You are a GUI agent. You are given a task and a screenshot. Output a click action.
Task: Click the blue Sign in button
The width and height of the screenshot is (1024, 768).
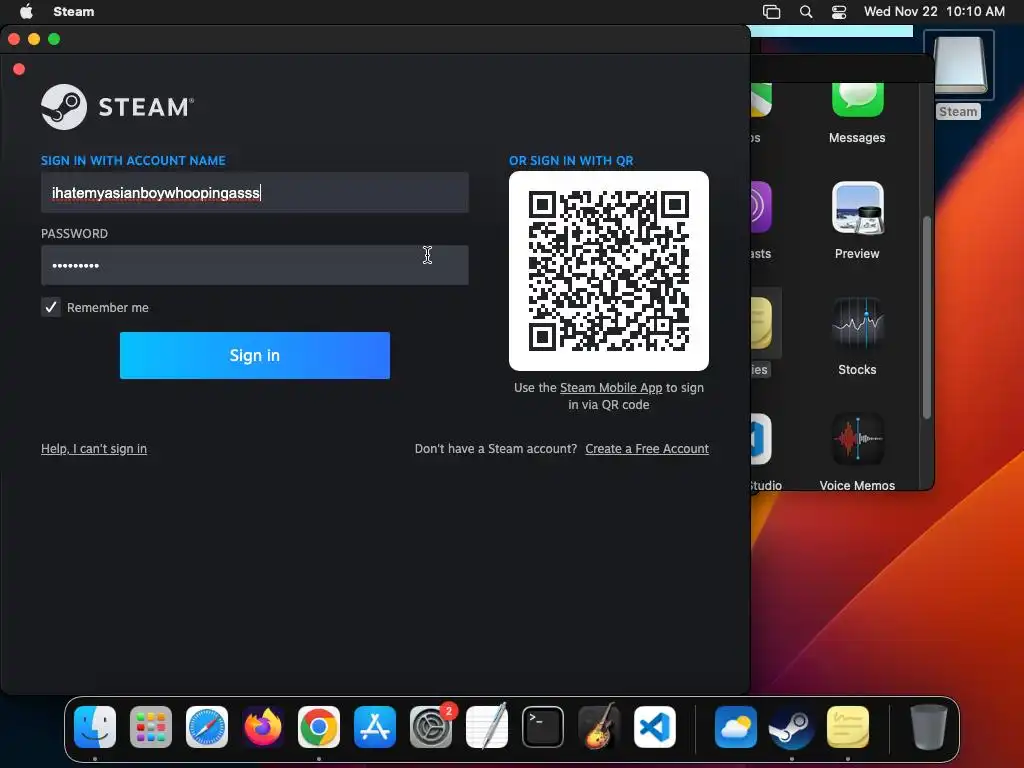click(255, 355)
